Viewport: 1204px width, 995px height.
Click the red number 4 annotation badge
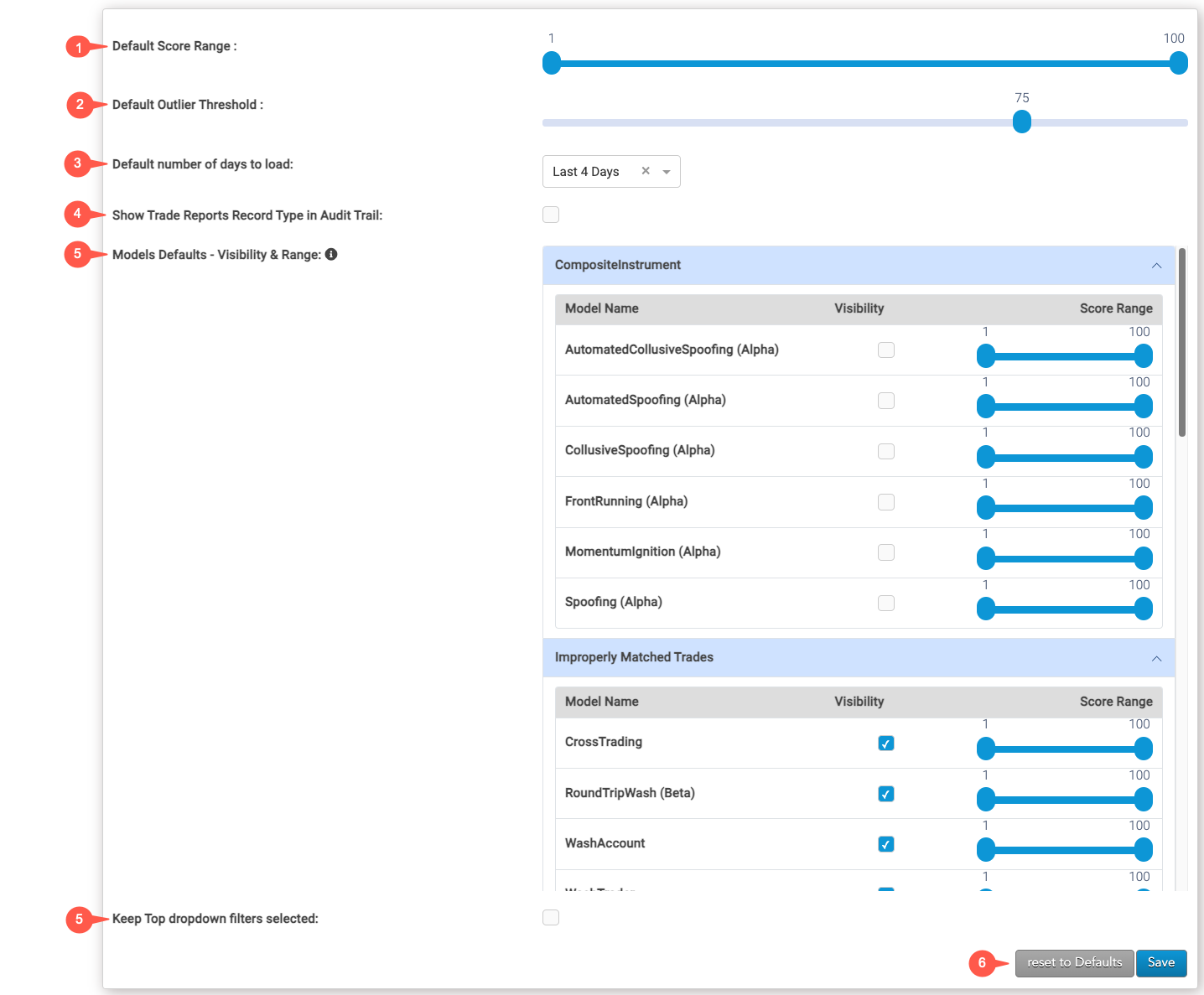coord(77,214)
